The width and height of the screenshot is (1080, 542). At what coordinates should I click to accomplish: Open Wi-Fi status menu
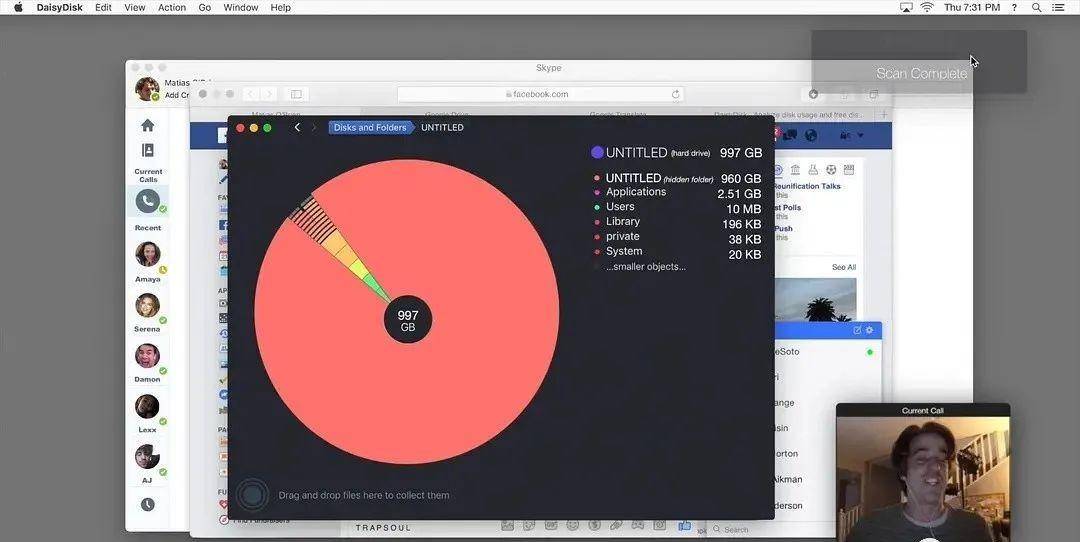point(927,7)
